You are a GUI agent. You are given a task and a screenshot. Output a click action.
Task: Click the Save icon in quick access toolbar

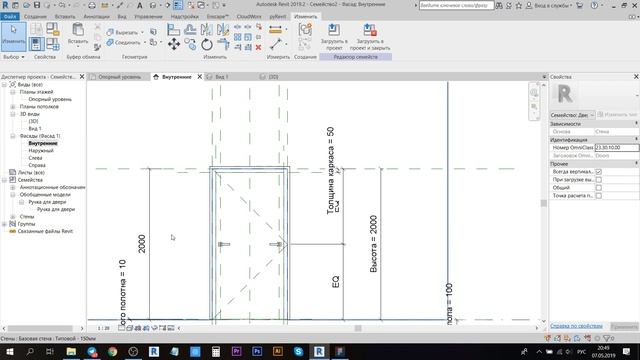click(37, 5)
